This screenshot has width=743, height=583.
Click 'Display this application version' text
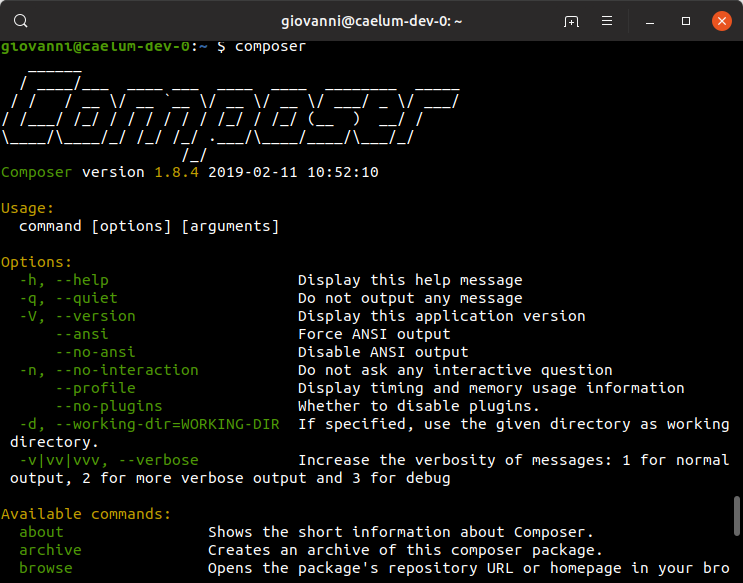point(442,316)
